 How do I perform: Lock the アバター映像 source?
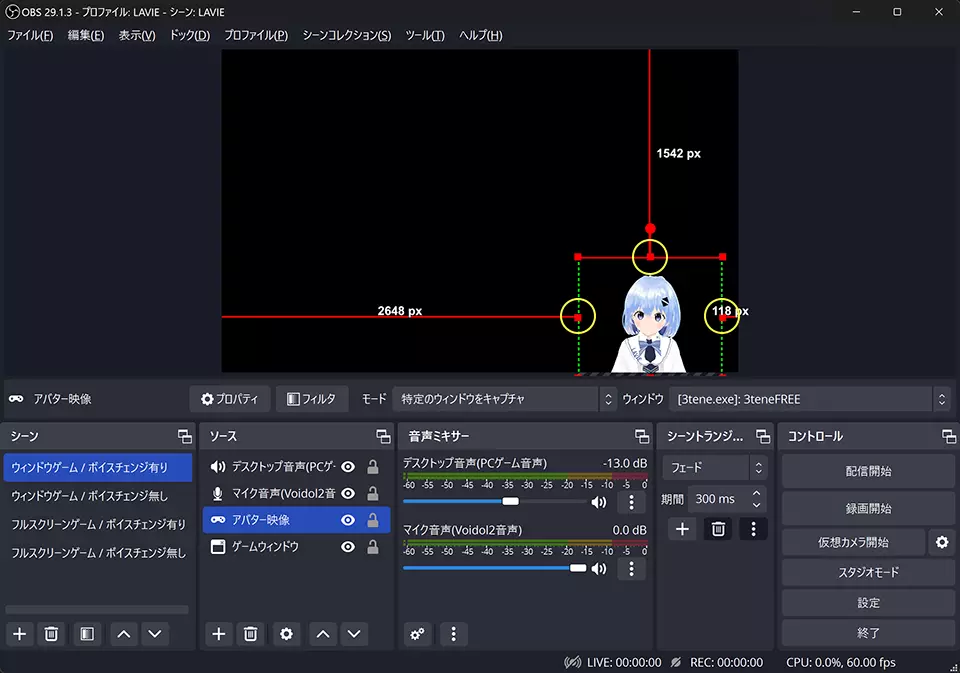372,520
